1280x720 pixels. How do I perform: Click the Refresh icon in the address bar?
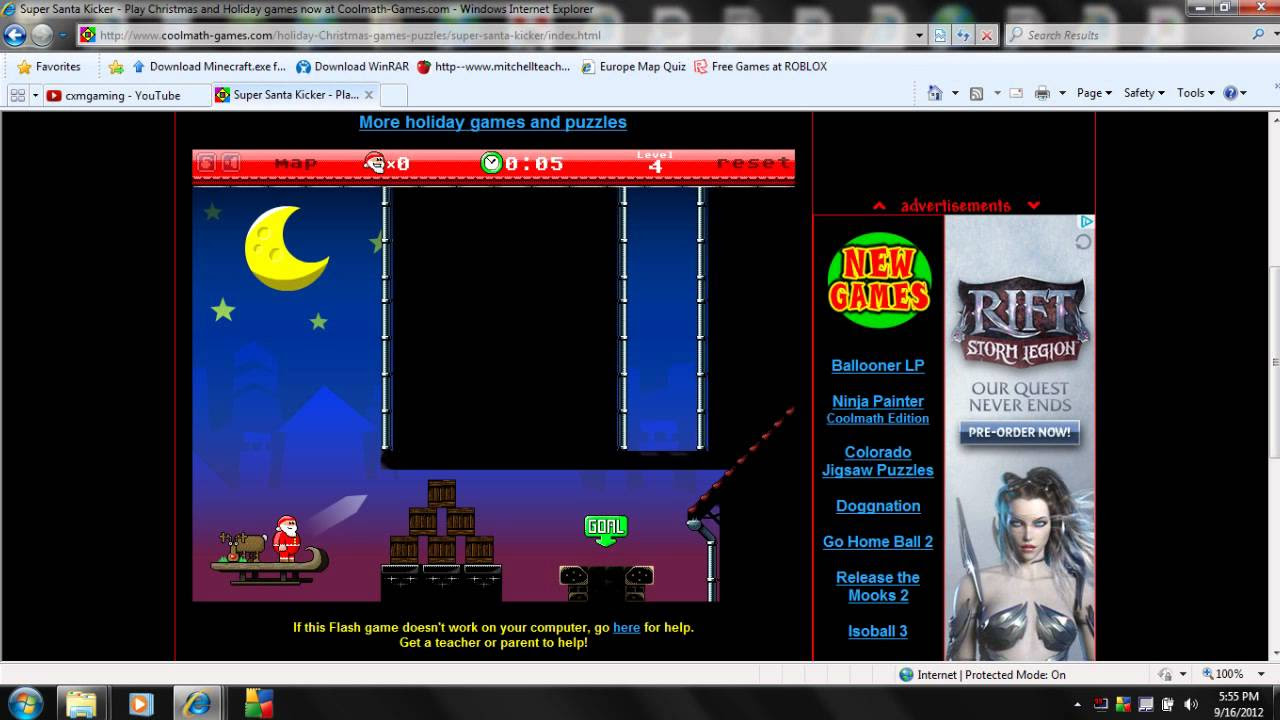pos(962,35)
